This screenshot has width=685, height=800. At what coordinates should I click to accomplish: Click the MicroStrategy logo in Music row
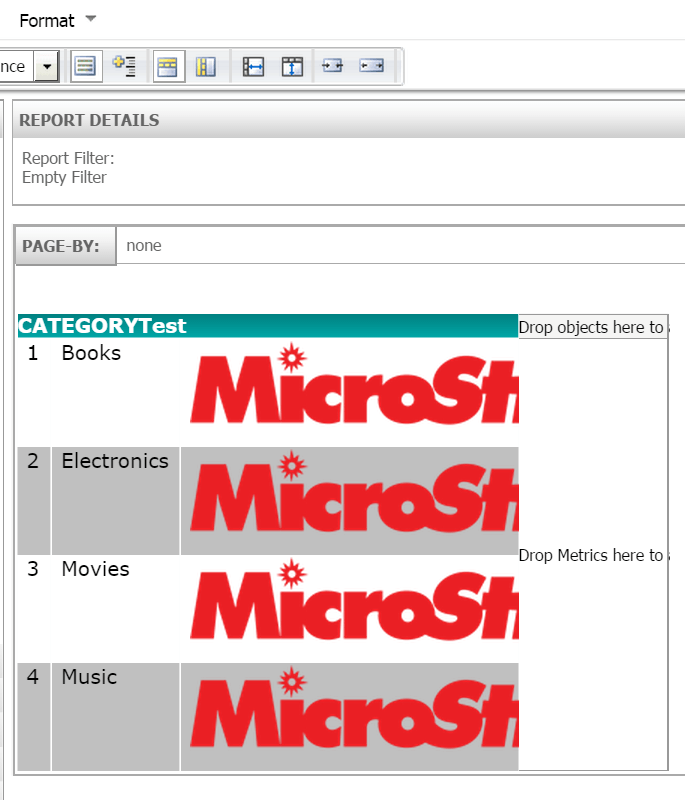(x=354, y=708)
